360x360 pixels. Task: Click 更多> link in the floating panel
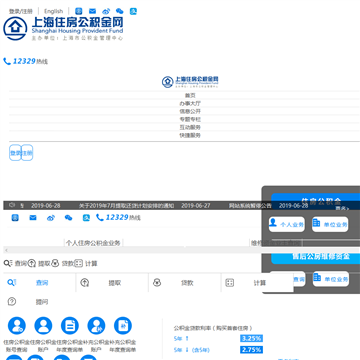click(342, 209)
